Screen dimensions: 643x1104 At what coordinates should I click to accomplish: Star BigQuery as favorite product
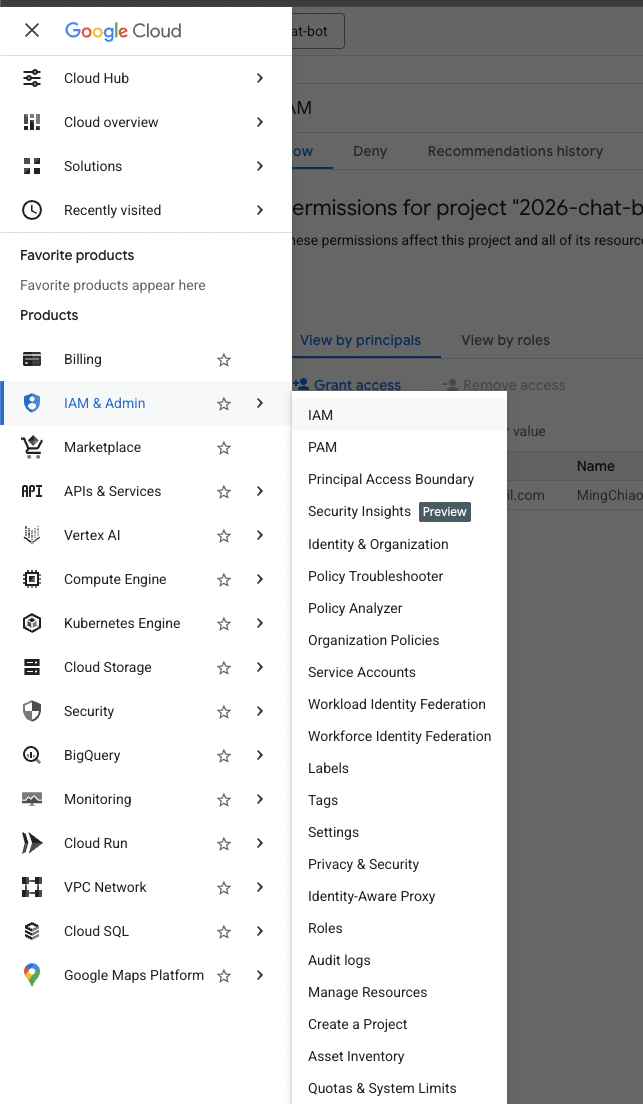[224, 755]
